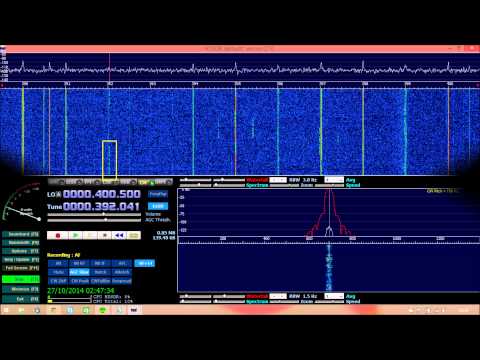480x360 pixels.
Task: Click the lower Speed slider for audio display
Action: pyautogui.click(x=329, y=301)
